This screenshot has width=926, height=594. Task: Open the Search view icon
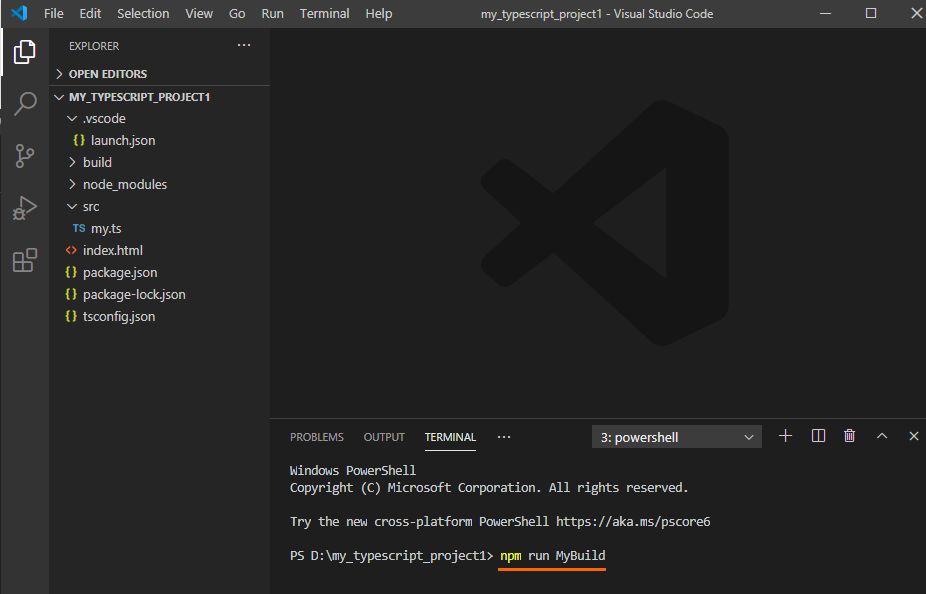(24, 104)
